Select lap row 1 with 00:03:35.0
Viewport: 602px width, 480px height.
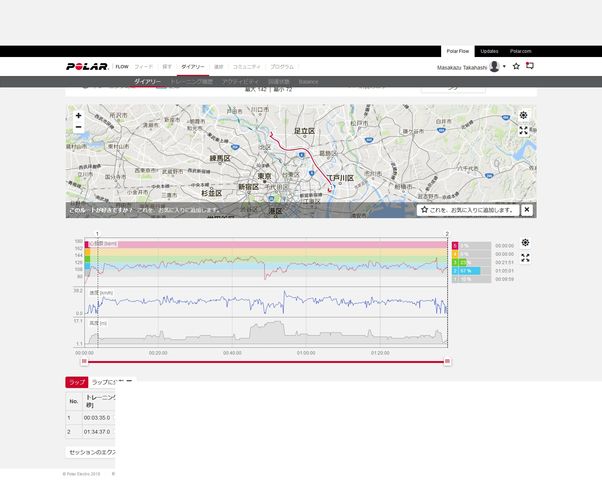(x=90, y=417)
